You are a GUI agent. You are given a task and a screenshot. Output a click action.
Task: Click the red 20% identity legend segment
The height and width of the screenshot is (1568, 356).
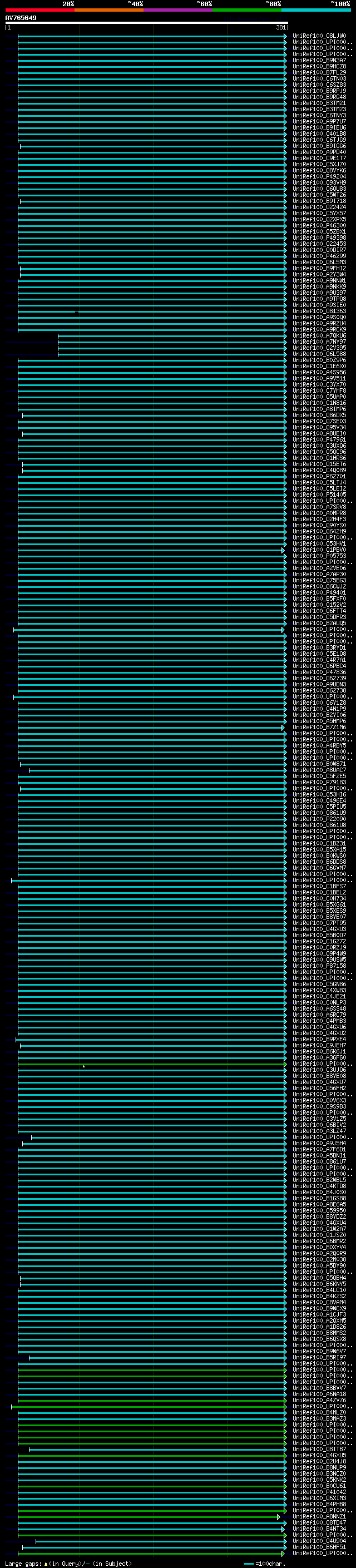point(39,10)
